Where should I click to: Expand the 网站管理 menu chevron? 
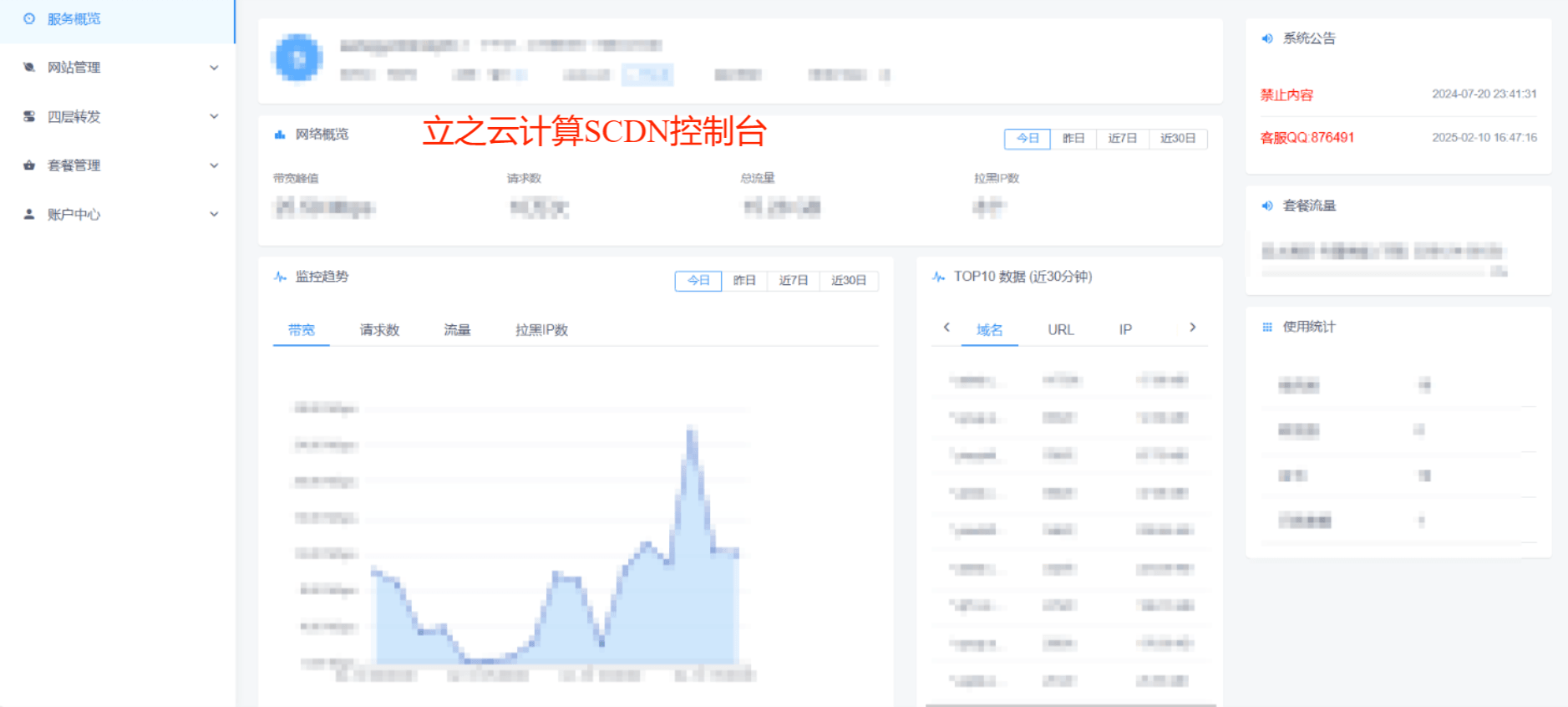pyautogui.click(x=214, y=68)
